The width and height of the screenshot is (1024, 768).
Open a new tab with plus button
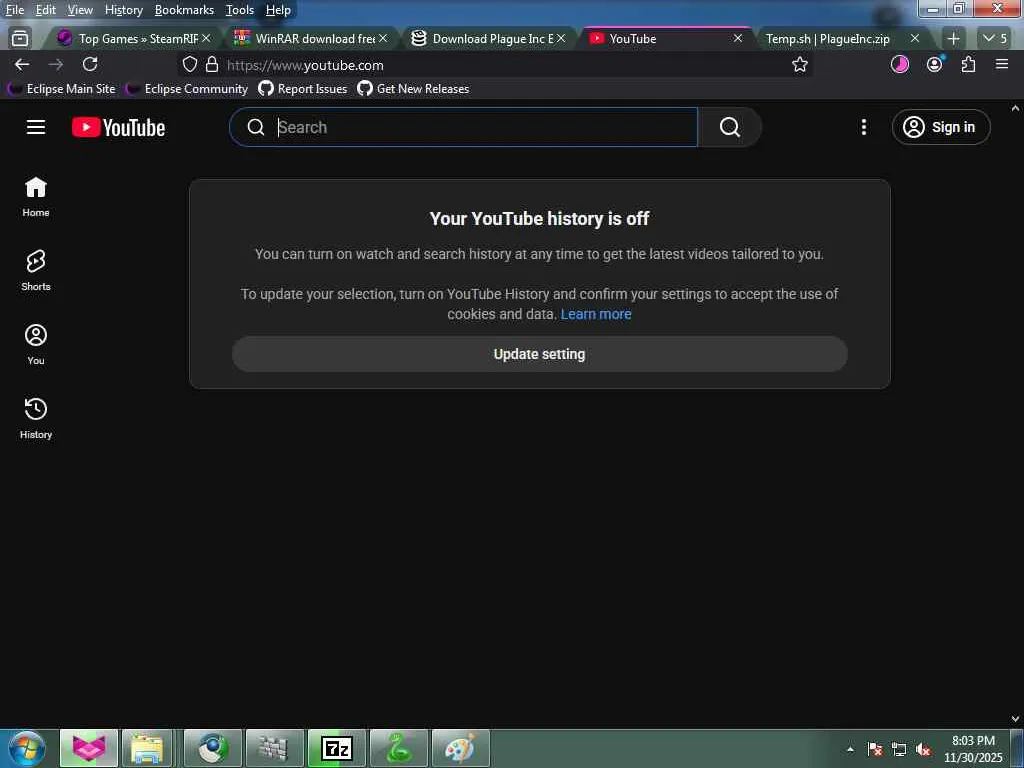tap(953, 39)
